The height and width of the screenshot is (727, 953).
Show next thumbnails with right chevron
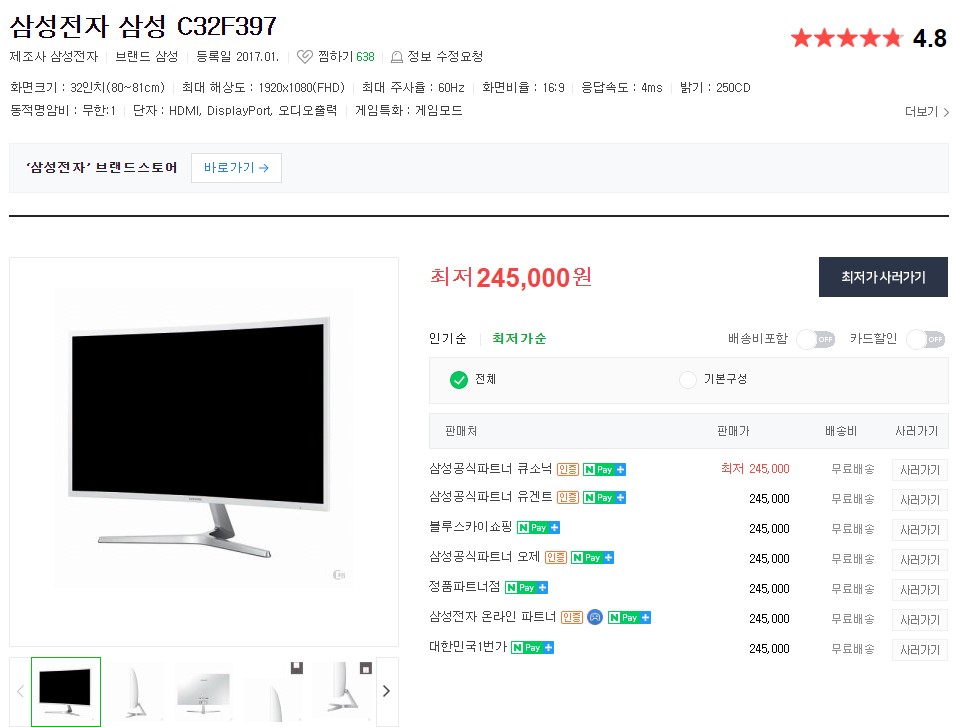click(x=387, y=691)
